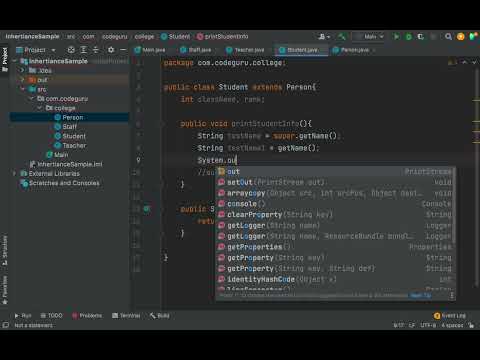The image size is (480, 360).
Task: Click the Next Tip link in completion popup
Action: 421,295
